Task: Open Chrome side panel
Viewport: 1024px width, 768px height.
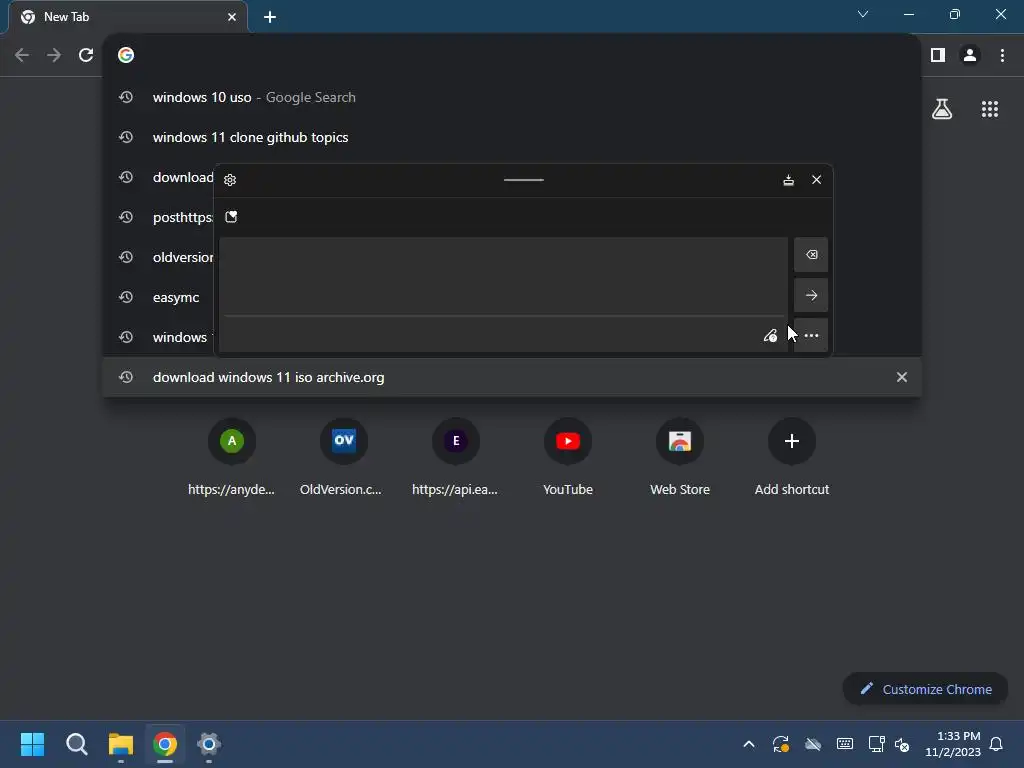Action: point(938,55)
